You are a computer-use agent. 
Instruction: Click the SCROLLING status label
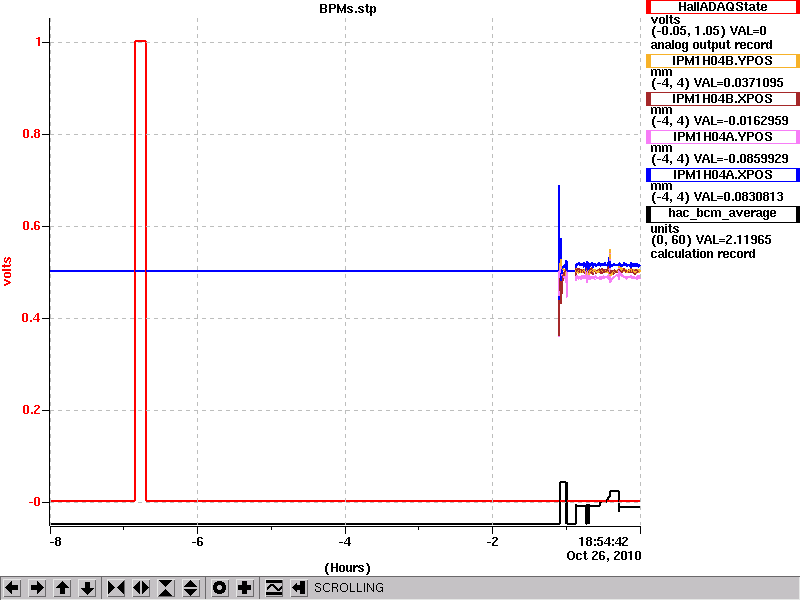click(348, 588)
